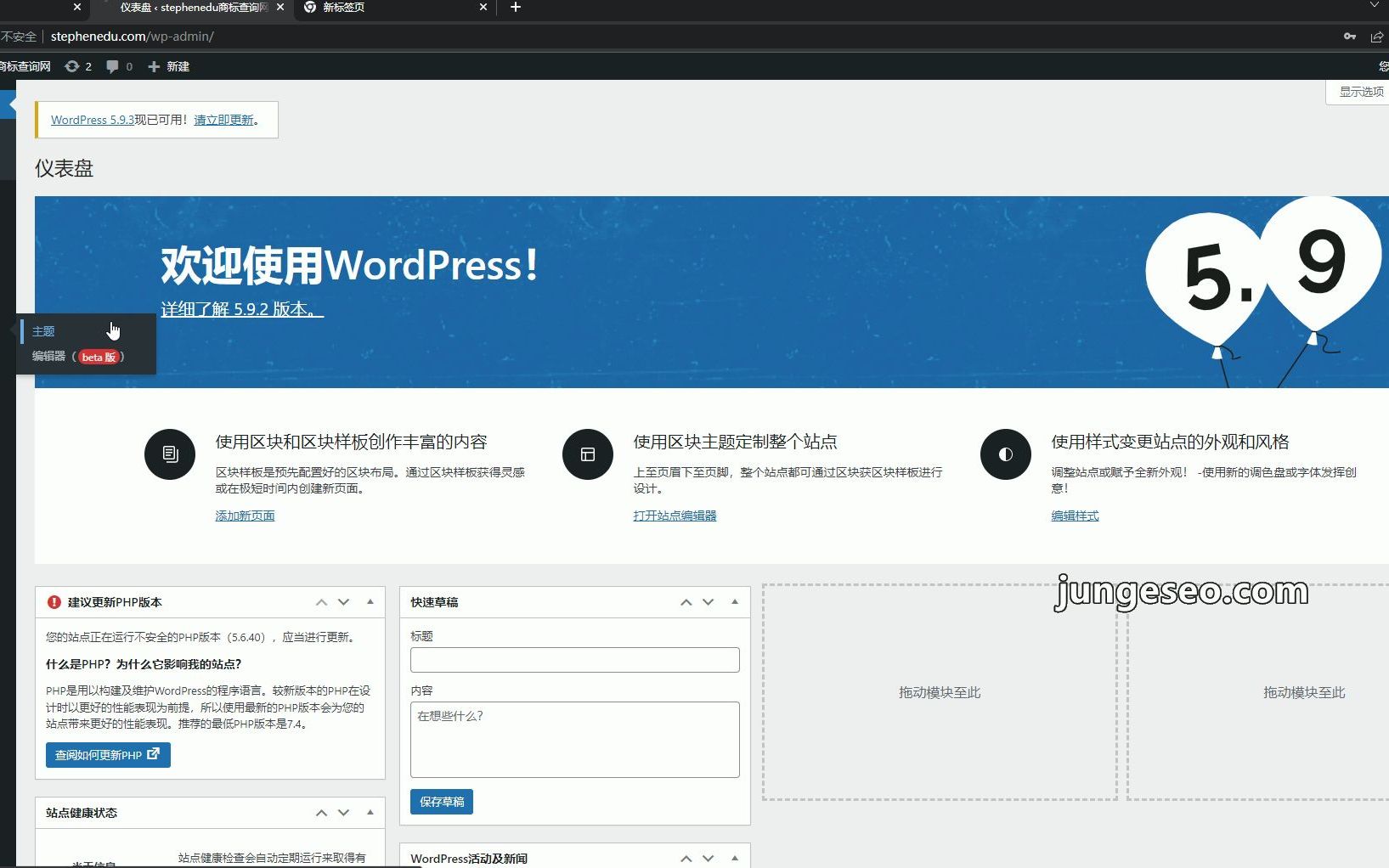The image size is (1389, 868).
Task: Click WordPress 5.9.3 link
Action: click(x=93, y=120)
